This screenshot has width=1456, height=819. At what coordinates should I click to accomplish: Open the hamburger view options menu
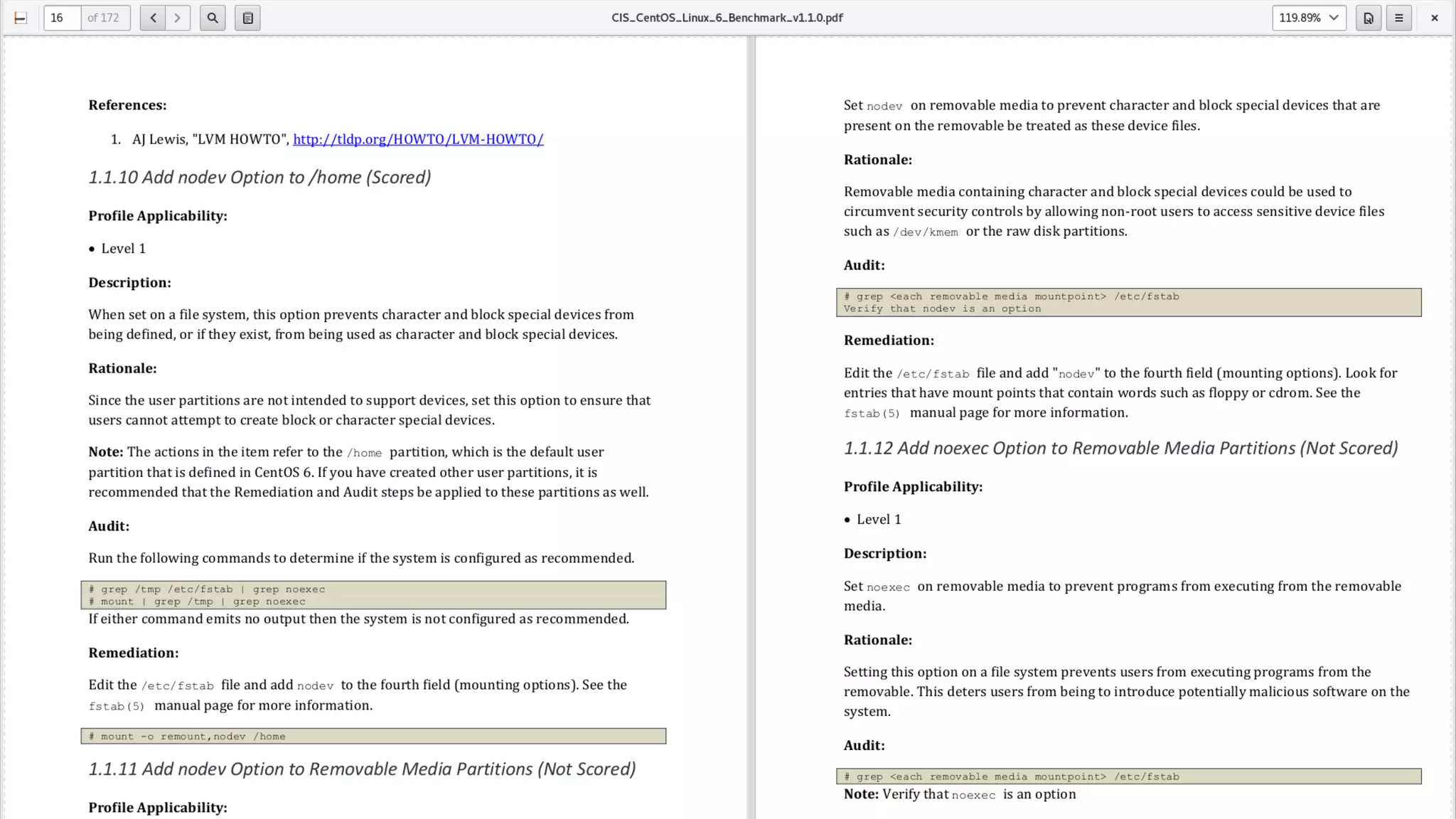1398,18
